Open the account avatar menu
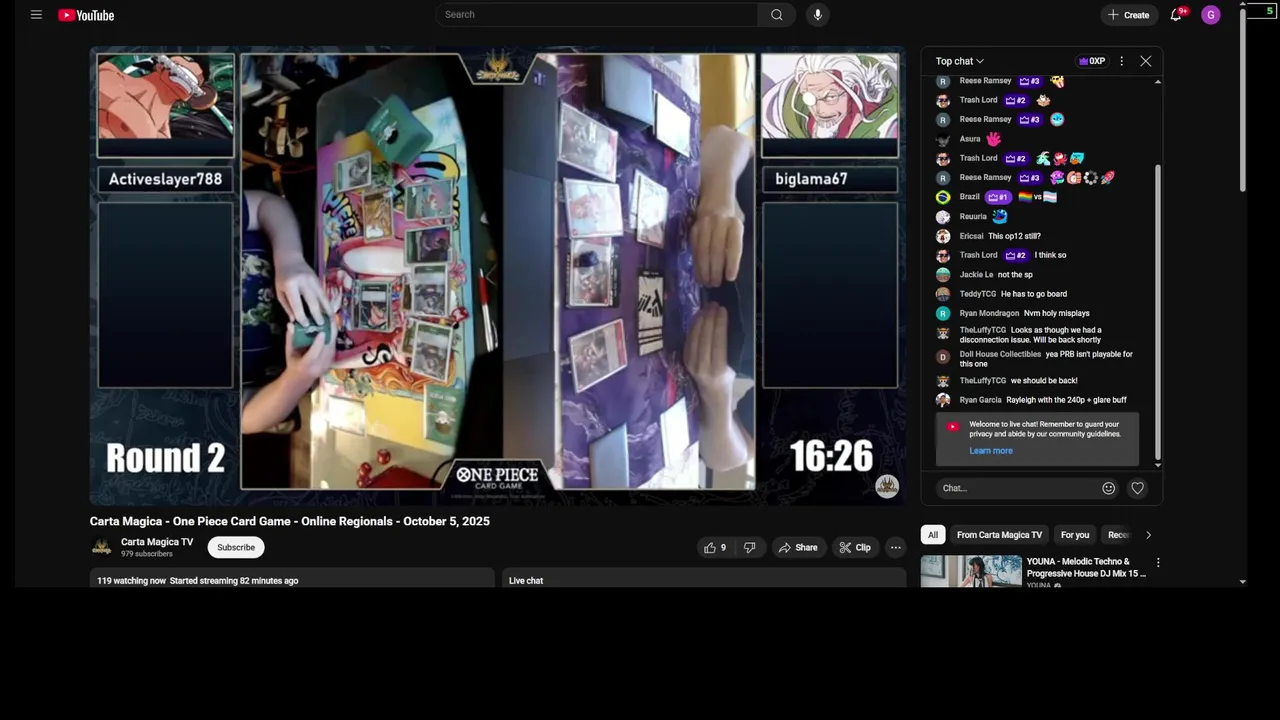The width and height of the screenshot is (1280, 720). [1211, 15]
